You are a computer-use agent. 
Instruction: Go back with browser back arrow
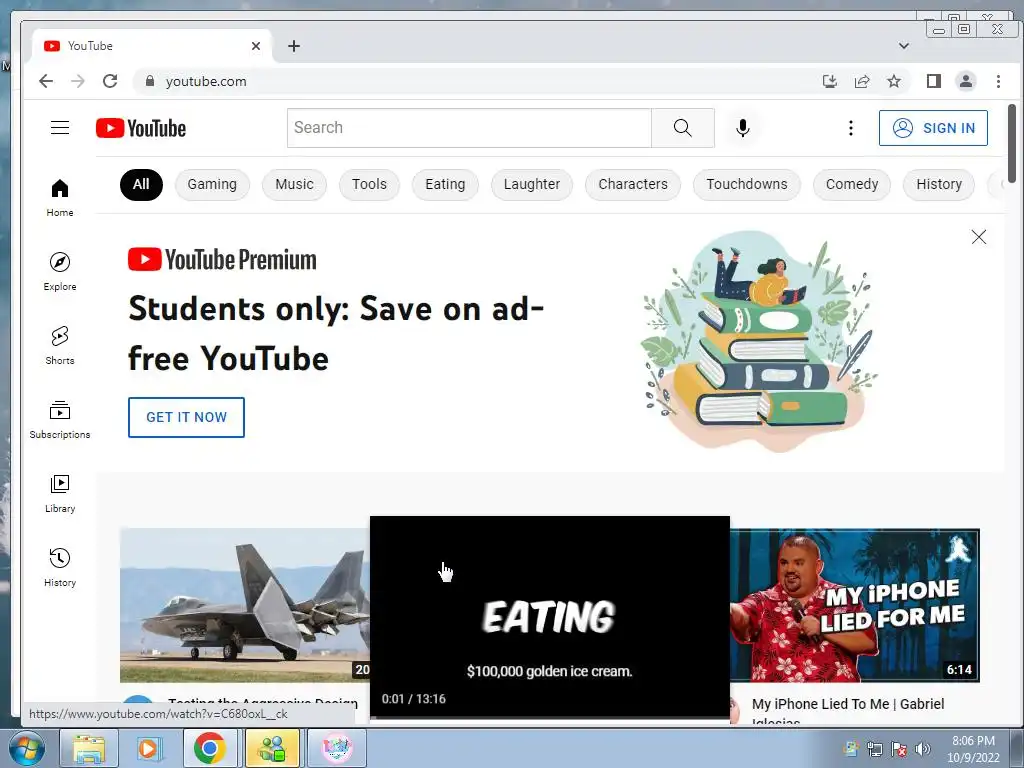(46, 81)
